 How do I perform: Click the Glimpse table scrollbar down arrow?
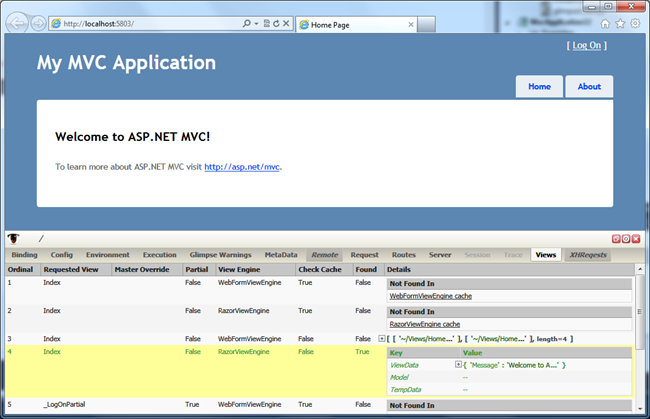(x=640, y=408)
